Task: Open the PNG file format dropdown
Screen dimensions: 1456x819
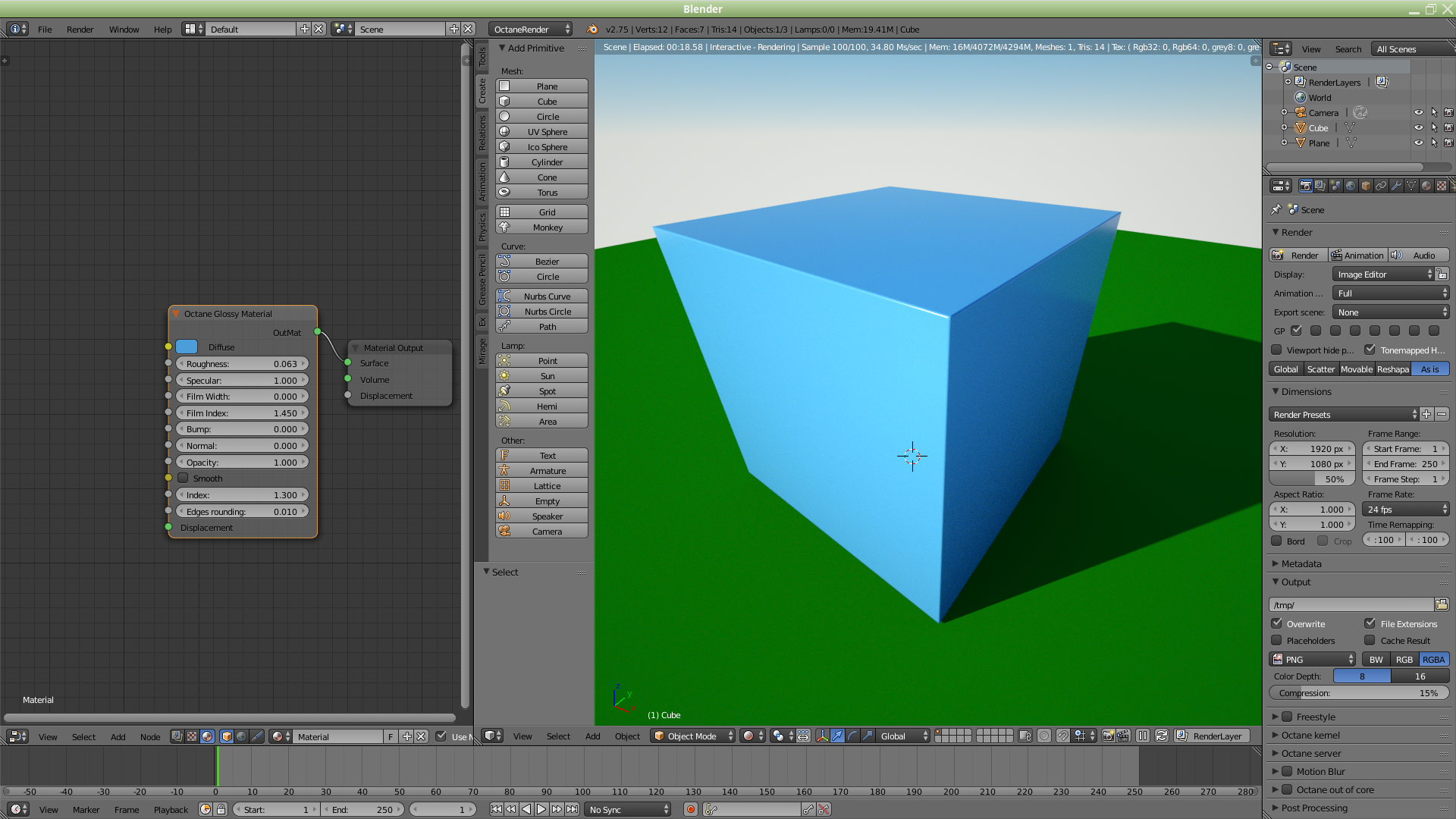Action: tap(1313, 659)
